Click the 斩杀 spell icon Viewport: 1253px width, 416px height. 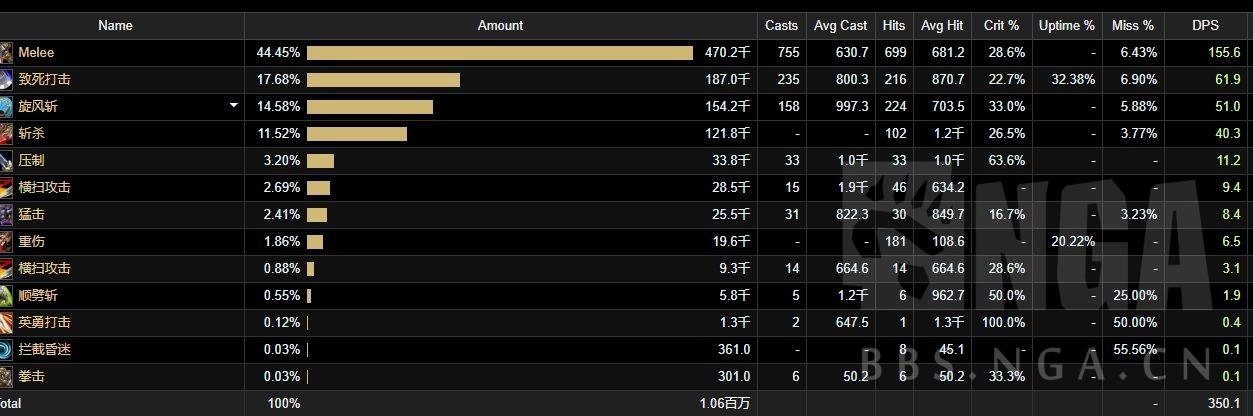tap(6, 134)
